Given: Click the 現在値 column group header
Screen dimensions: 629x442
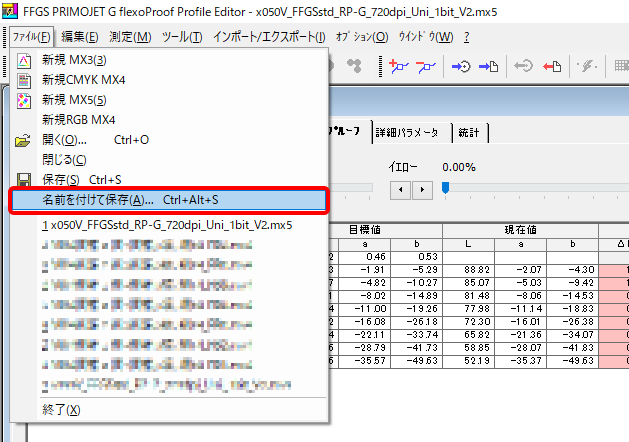Looking at the screenshot, I should (521, 230).
